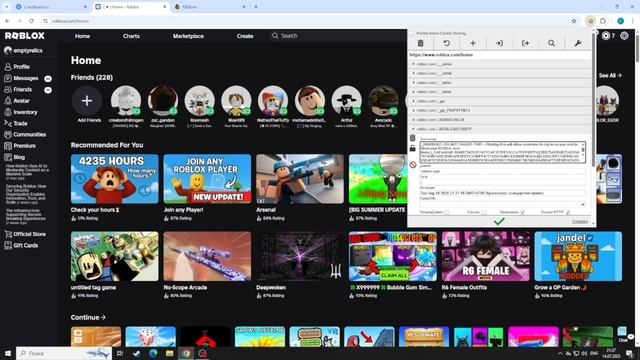Click the Continue section link
640x360 pixels.
(x=88, y=317)
